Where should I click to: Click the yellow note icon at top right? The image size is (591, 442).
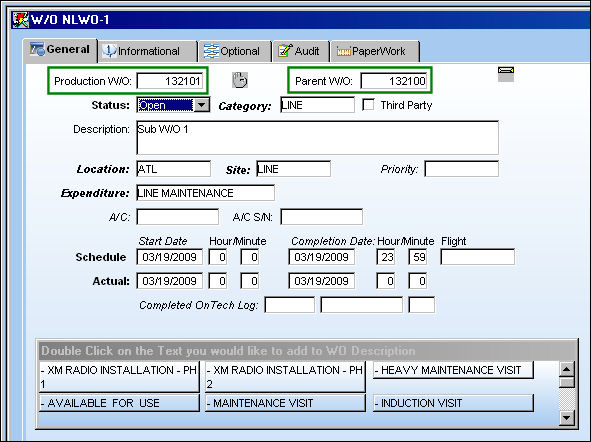tap(506, 74)
